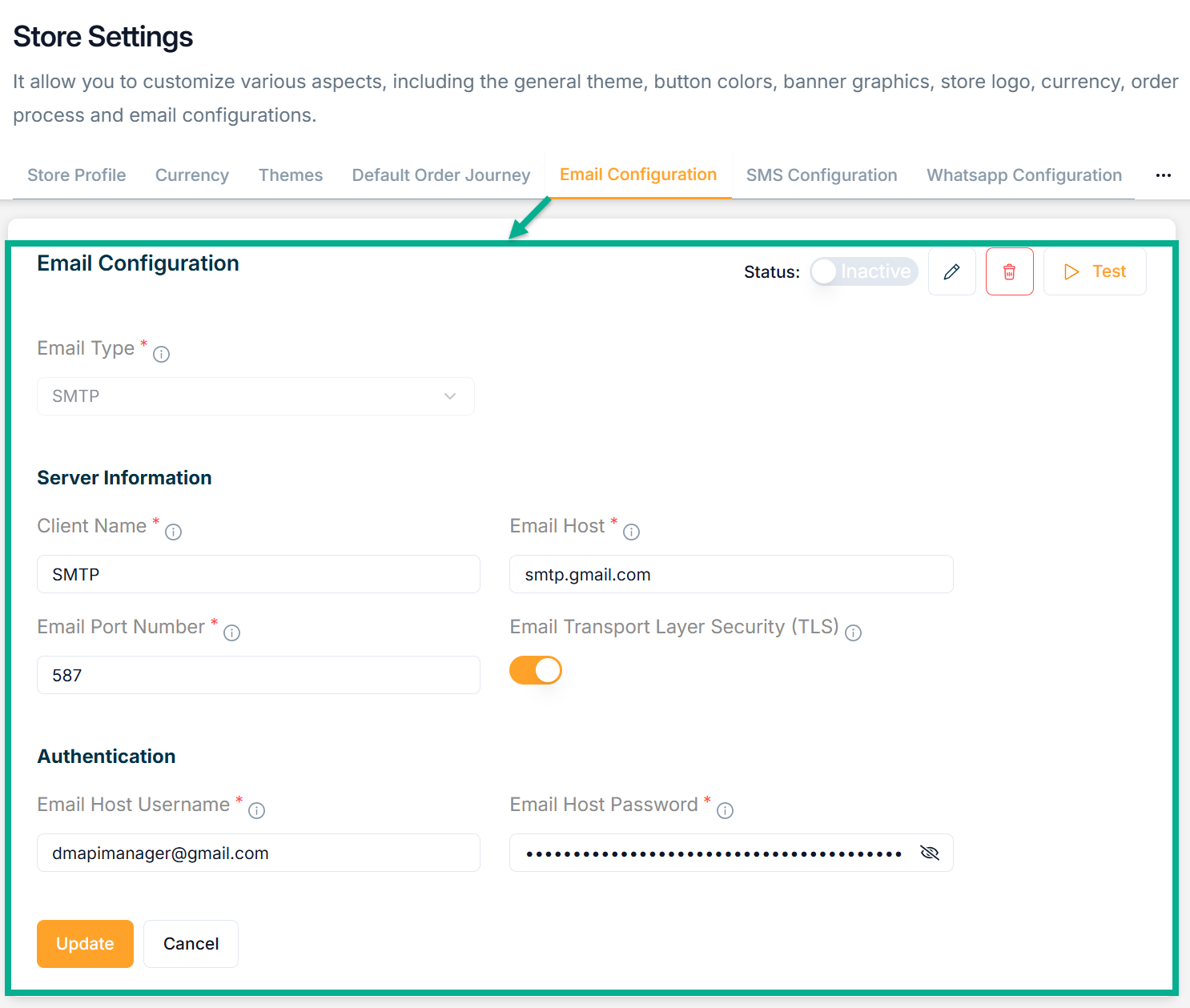This screenshot has width=1190, height=1008.
Task: Click the pencil edit icon
Action: [x=951, y=272]
